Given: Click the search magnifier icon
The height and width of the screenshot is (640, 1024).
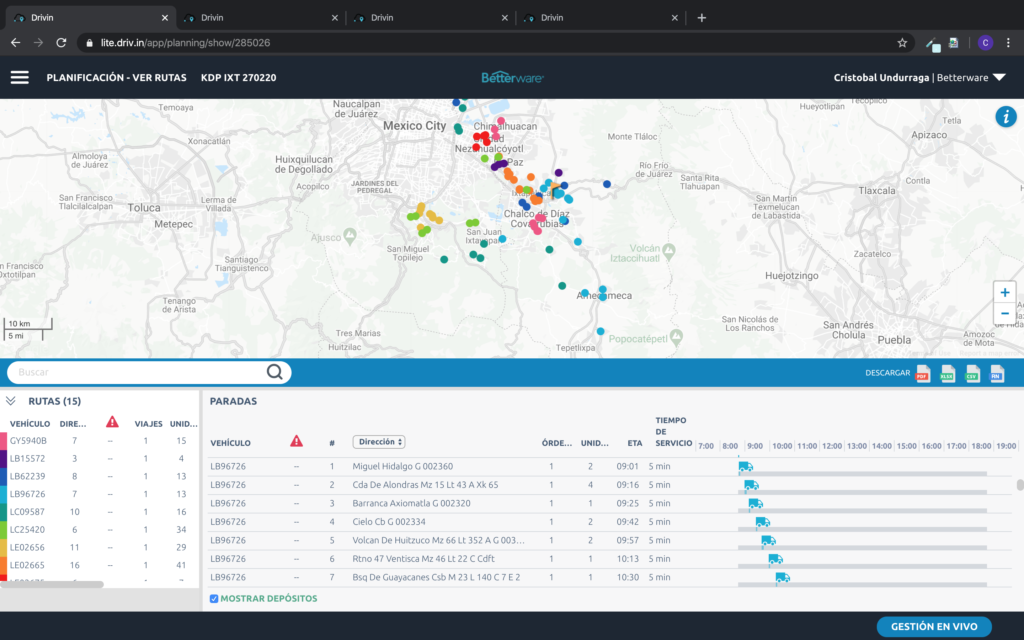Looking at the screenshot, I should tap(275, 372).
